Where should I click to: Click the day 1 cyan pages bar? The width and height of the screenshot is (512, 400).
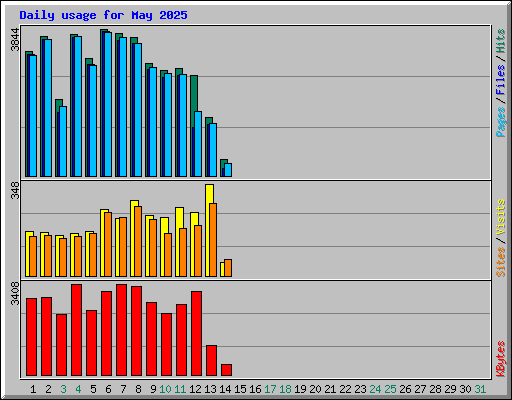(x=33, y=116)
